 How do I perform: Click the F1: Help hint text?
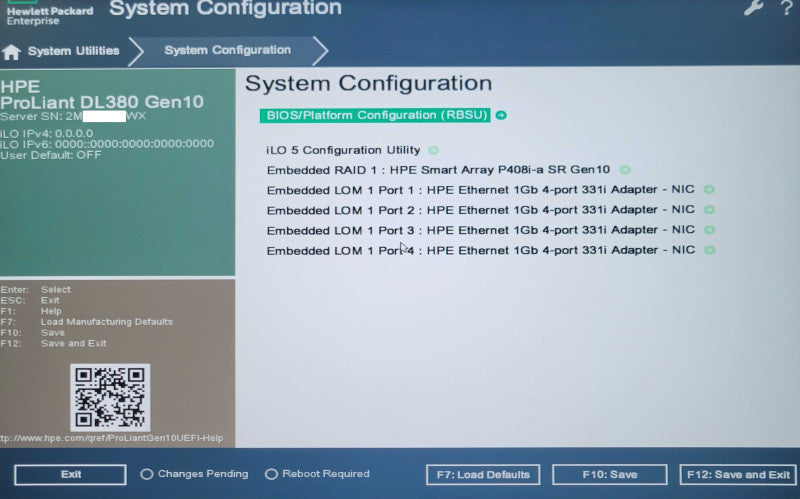tap(31, 311)
